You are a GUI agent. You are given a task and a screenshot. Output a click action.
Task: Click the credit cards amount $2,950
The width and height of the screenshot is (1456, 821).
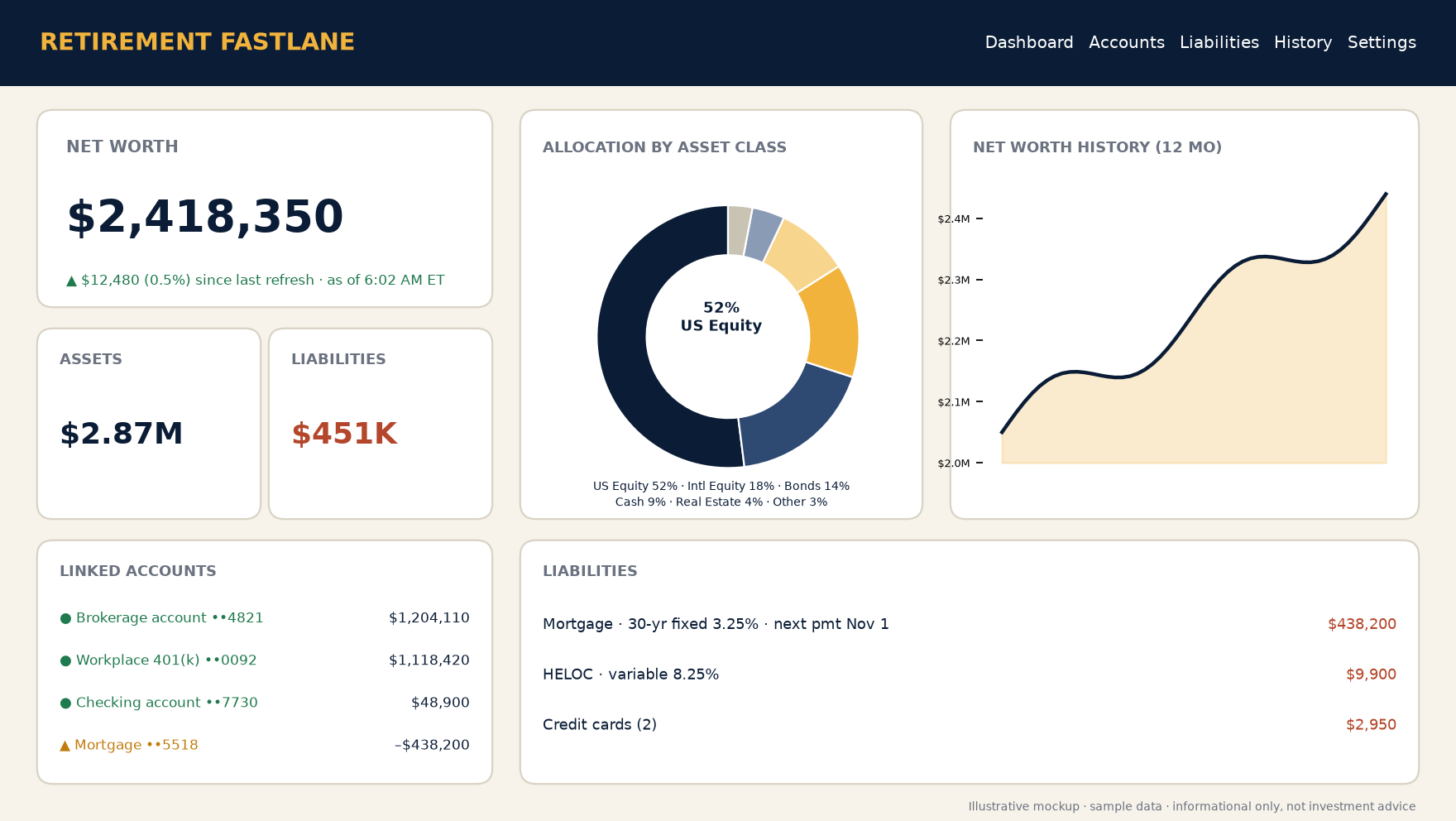point(1371,725)
